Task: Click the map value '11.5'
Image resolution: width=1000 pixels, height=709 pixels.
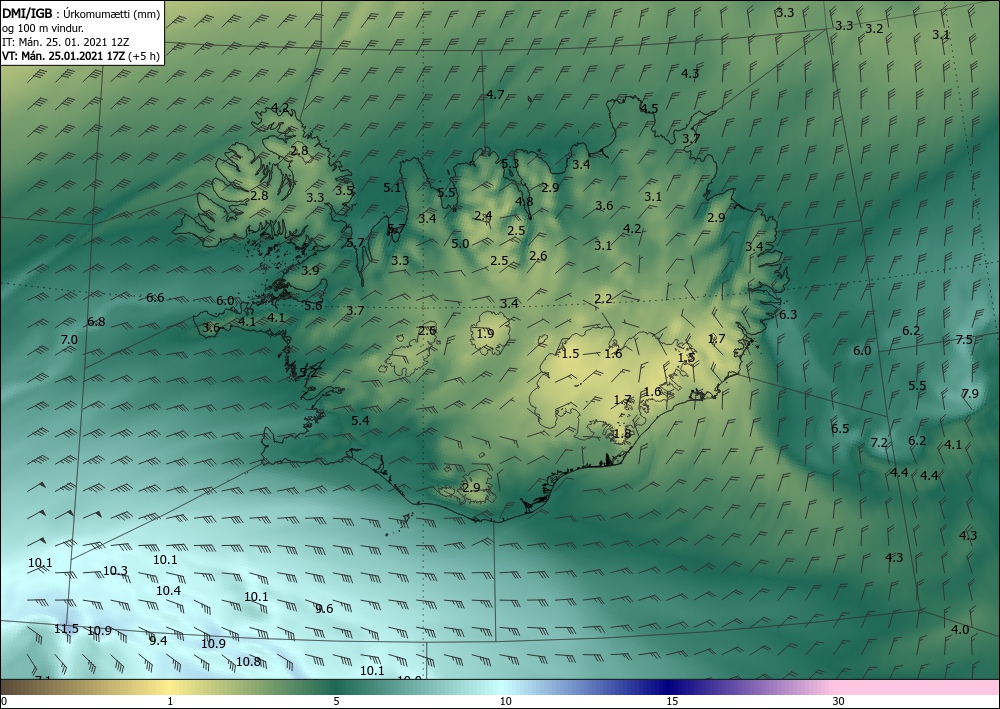Action: click(x=66, y=629)
